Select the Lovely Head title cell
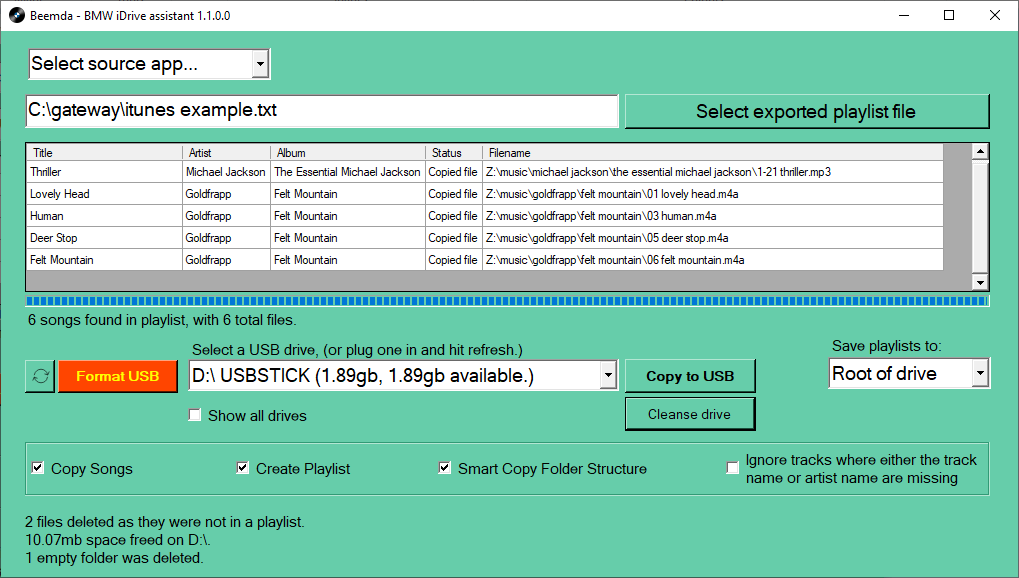The width and height of the screenshot is (1019, 578). (105, 194)
